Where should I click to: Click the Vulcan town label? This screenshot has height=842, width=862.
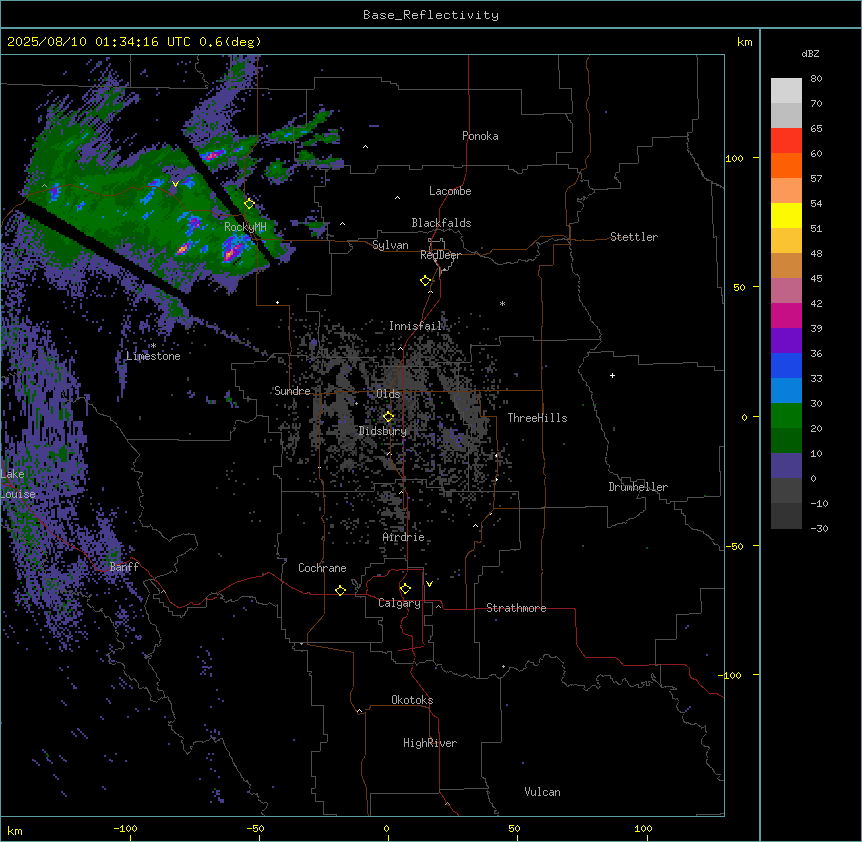[543, 792]
